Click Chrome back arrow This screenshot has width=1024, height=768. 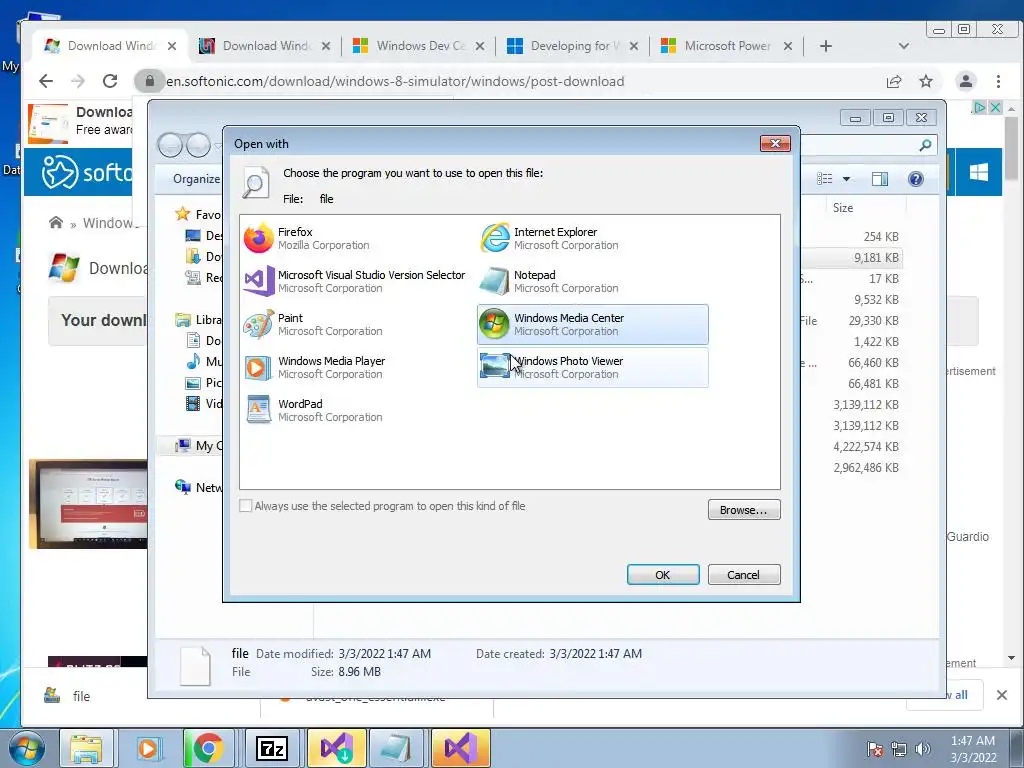(x=46, y=81)
